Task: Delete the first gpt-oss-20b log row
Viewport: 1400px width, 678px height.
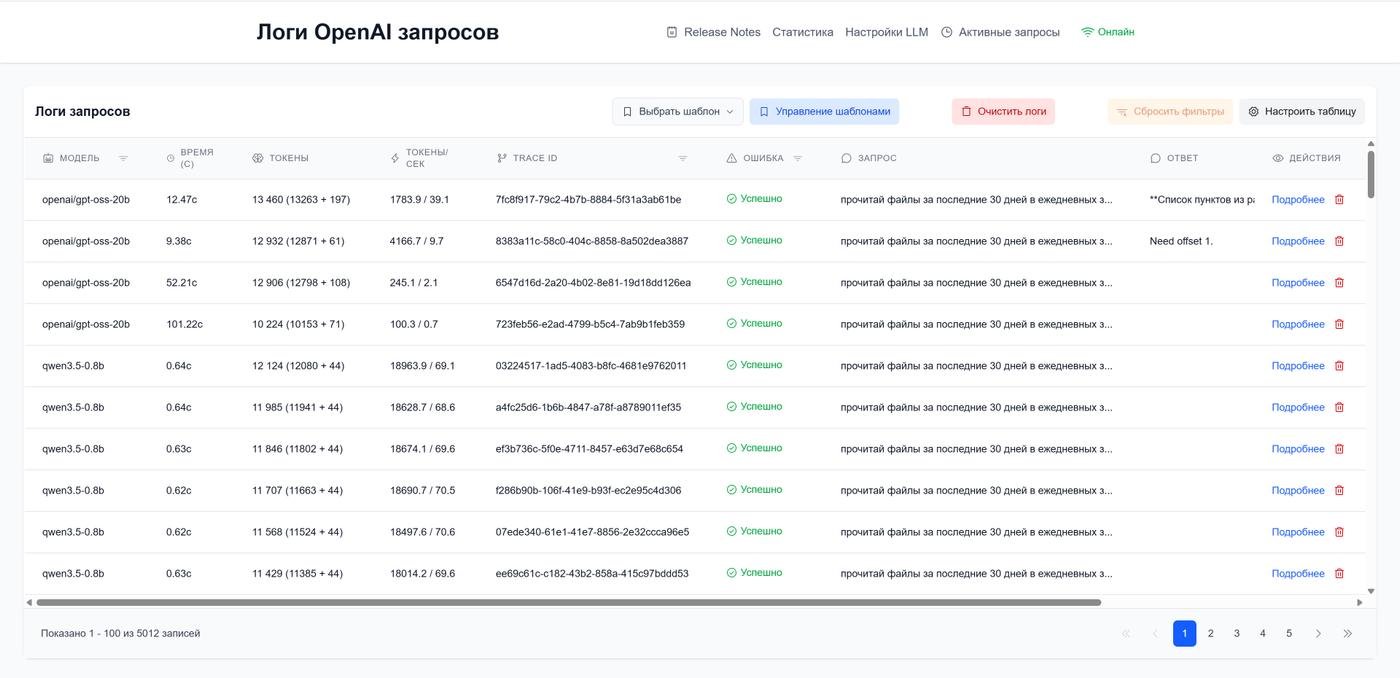Action: (1339, 200)
